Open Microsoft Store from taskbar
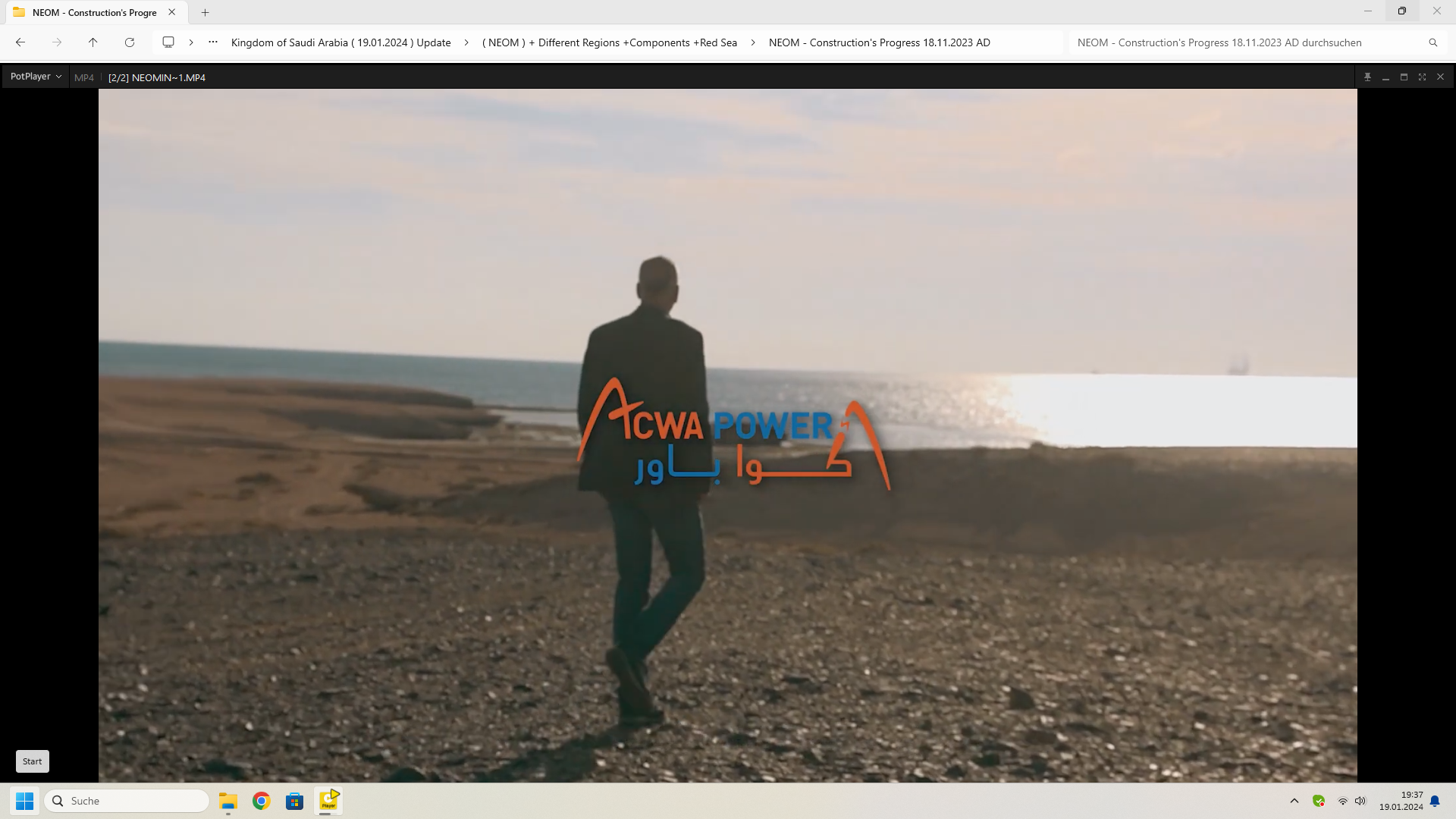This screenshot has height=819, width=1456. pos(294,801)
